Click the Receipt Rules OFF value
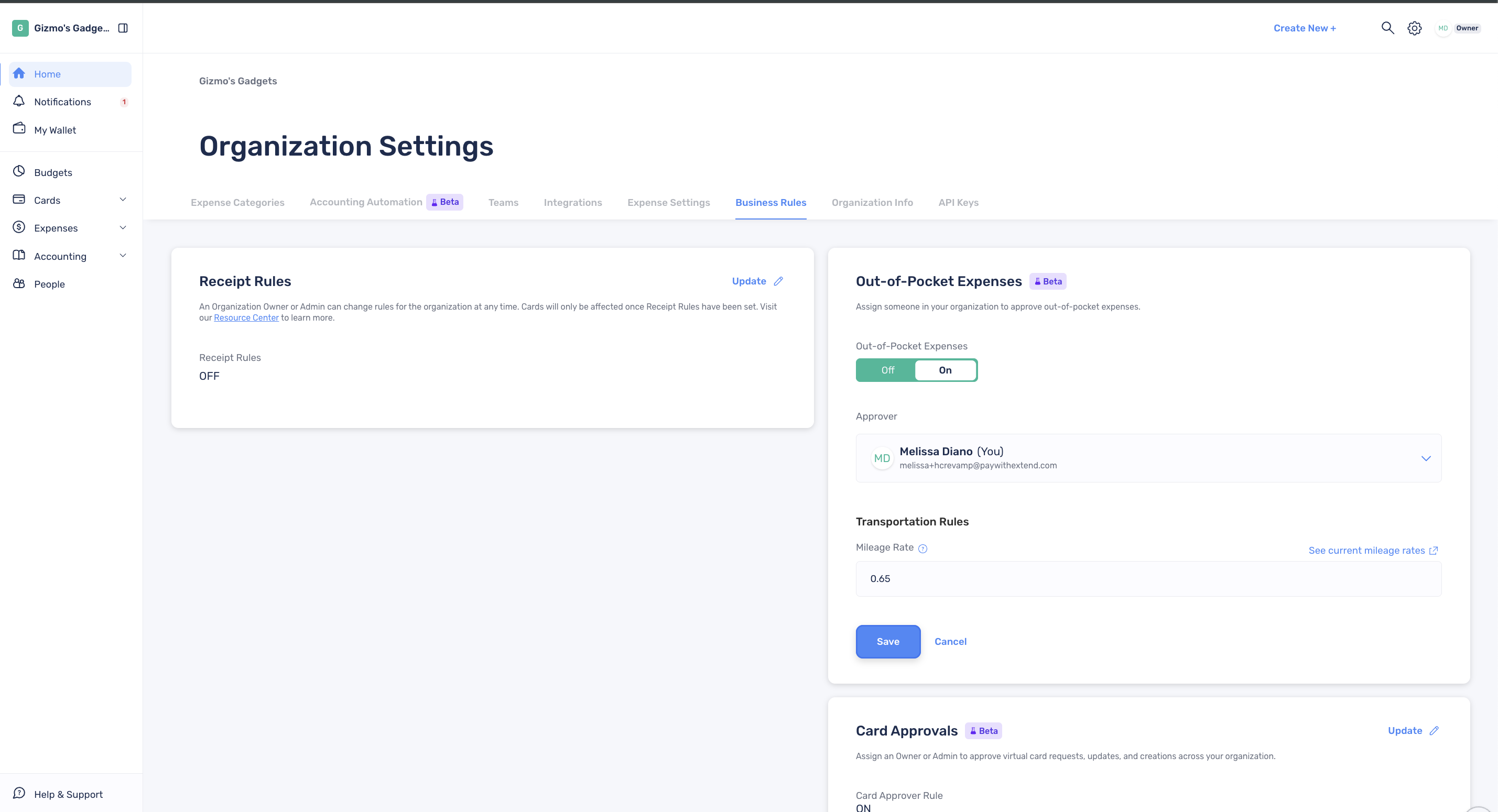 coord(209,376)
